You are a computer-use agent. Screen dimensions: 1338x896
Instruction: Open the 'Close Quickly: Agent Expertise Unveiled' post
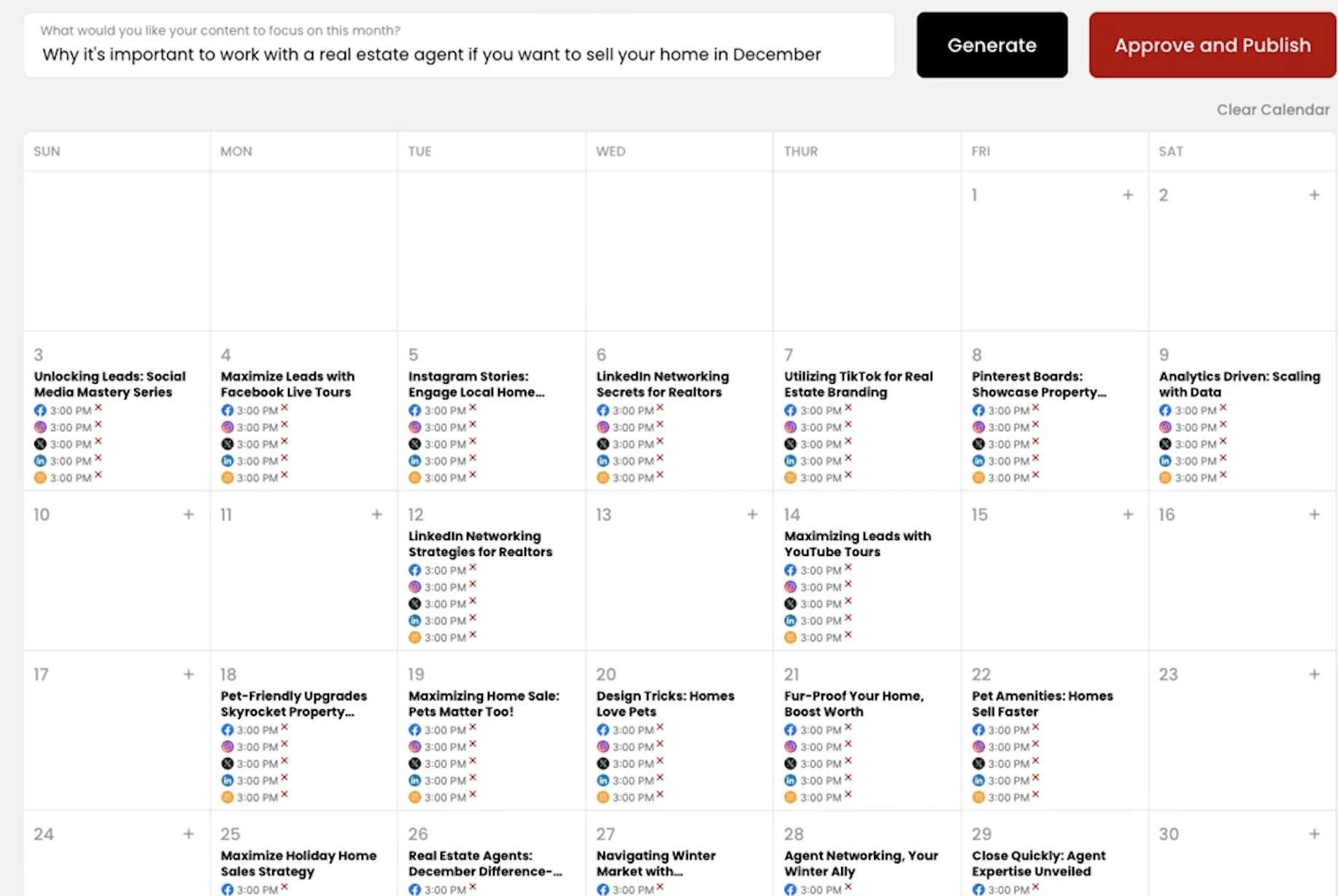tap(1039, 864)
